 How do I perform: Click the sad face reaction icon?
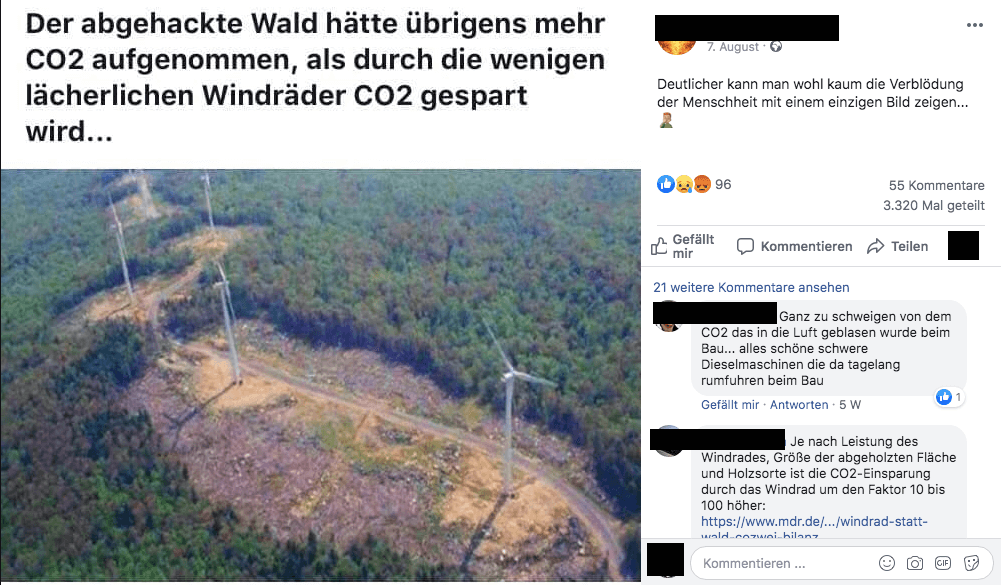(x=684, y=185)
